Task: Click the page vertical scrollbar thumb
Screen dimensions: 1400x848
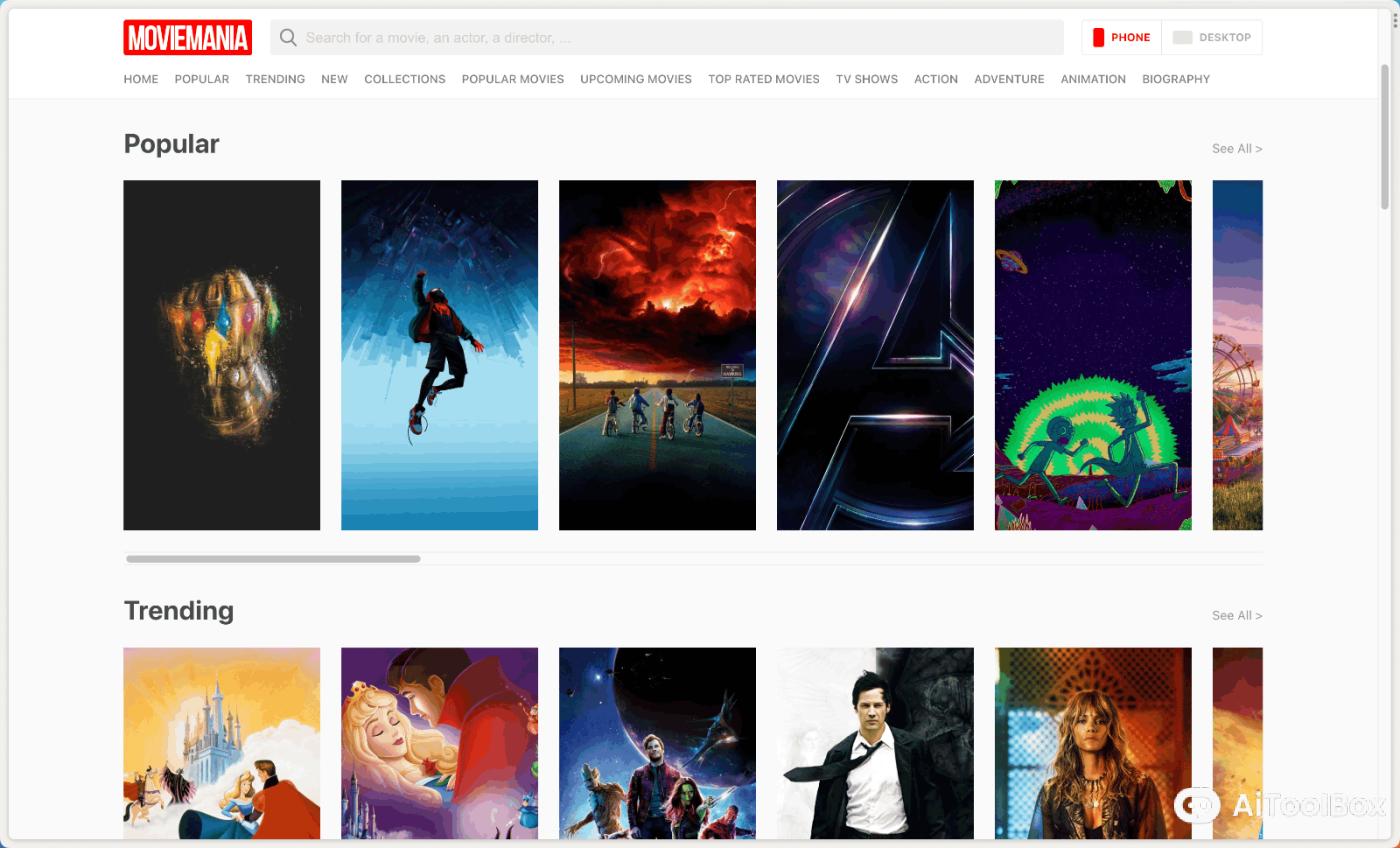Action: click(x=1384, y=135)
